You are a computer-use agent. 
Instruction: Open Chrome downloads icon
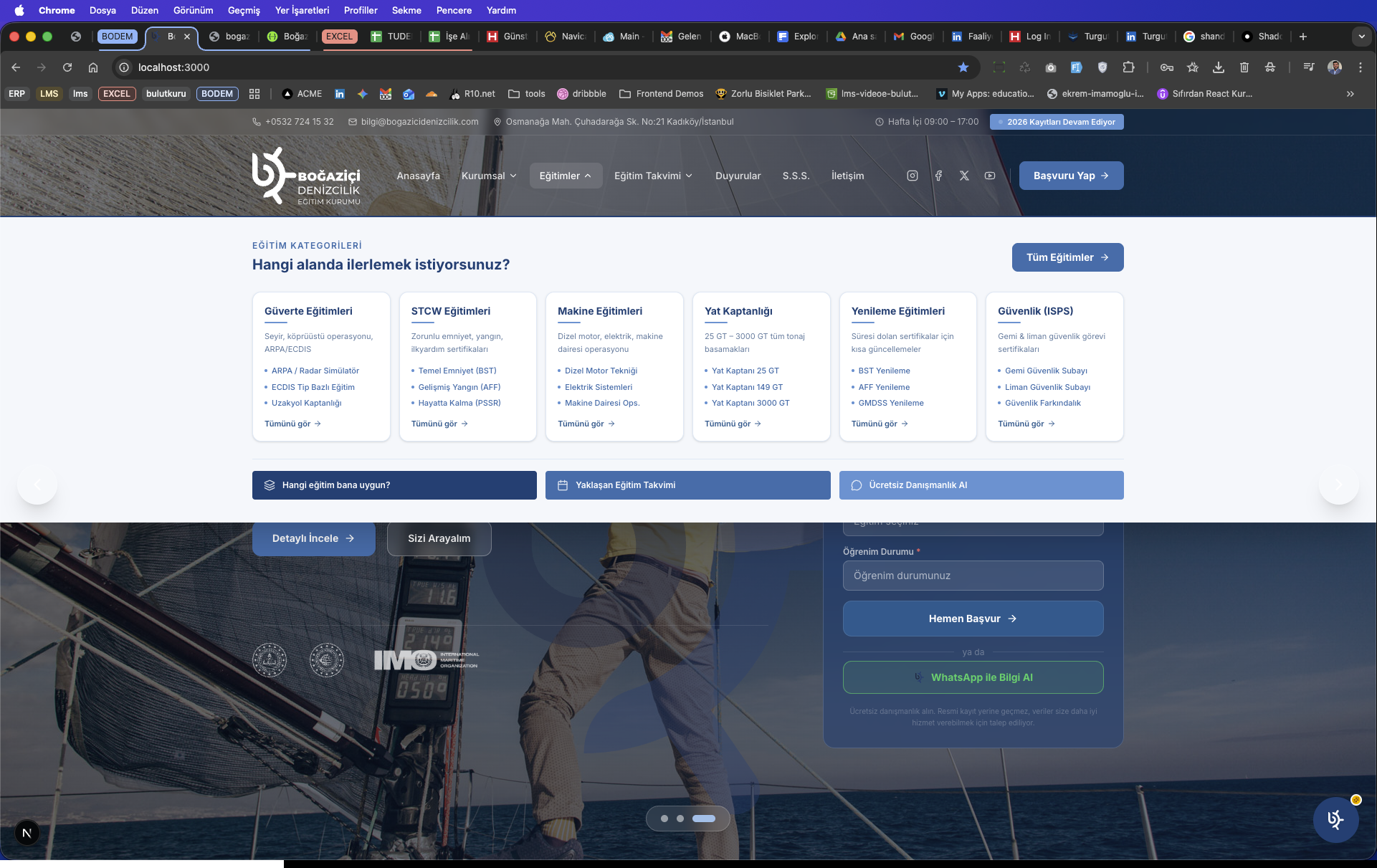point(1218,67)
